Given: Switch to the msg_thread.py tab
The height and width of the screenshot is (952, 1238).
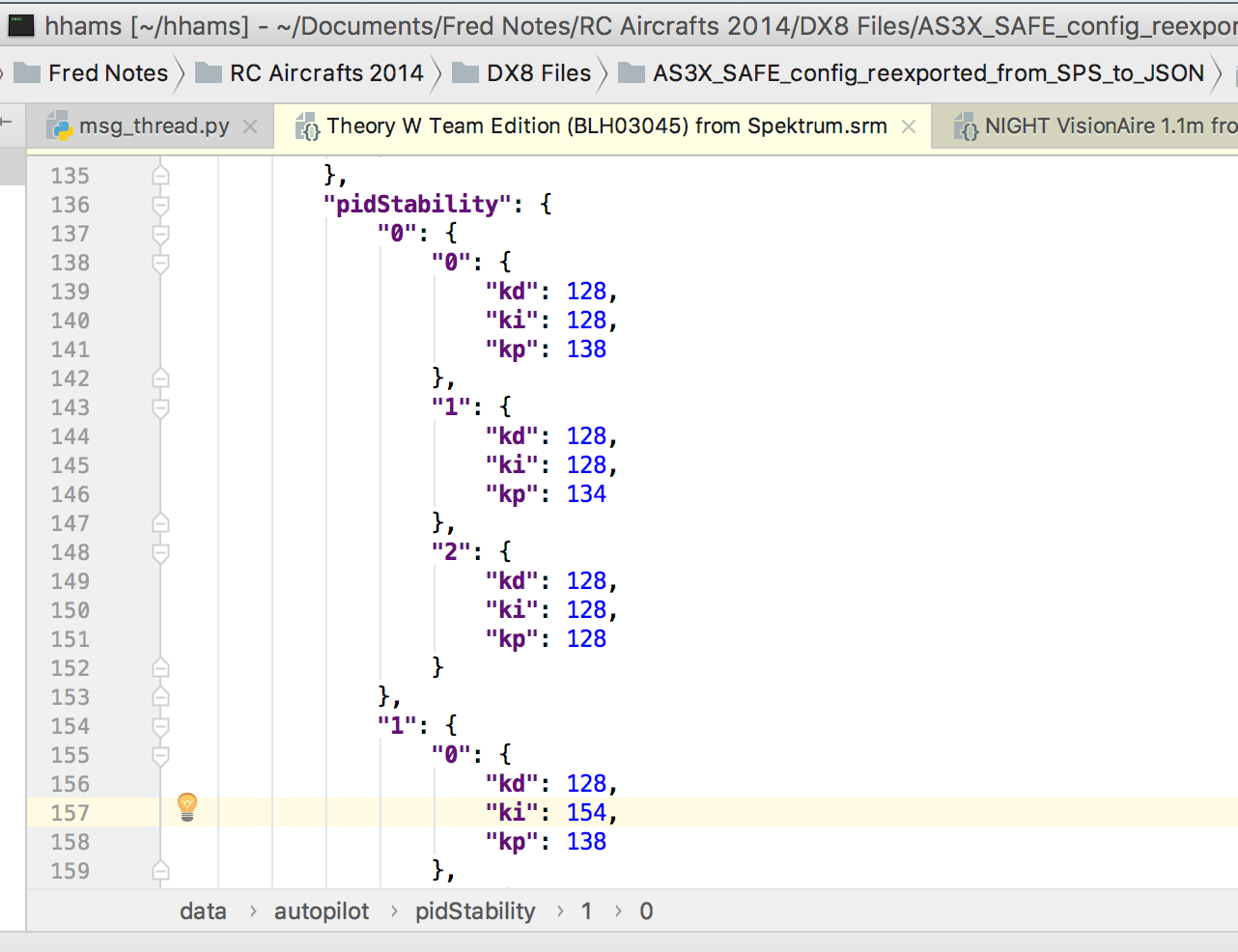Looking at the screenshot, I should coord(154,126).
